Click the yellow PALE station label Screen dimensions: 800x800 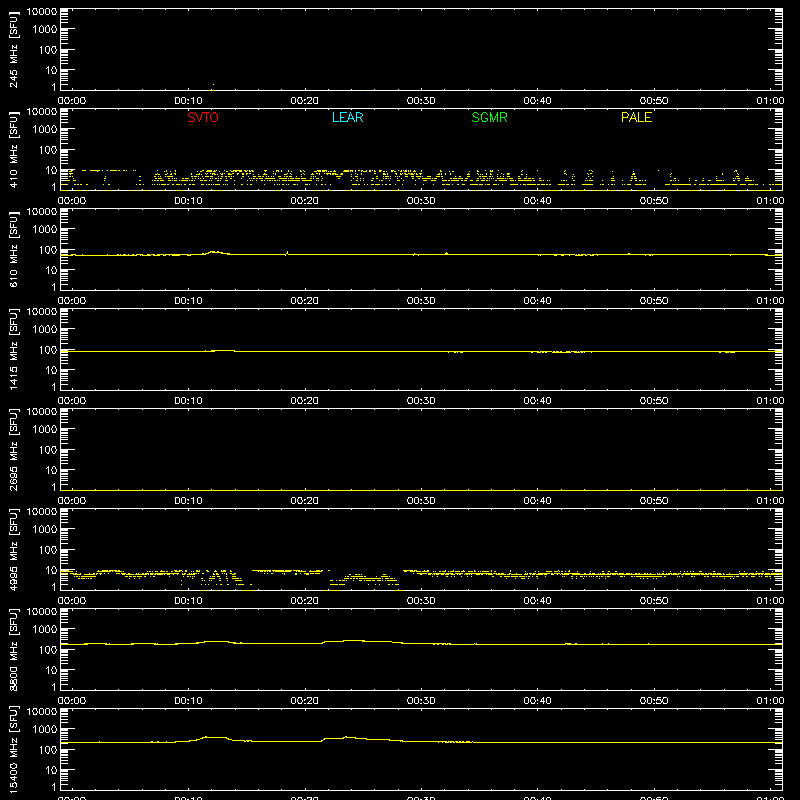coord(636,117)
